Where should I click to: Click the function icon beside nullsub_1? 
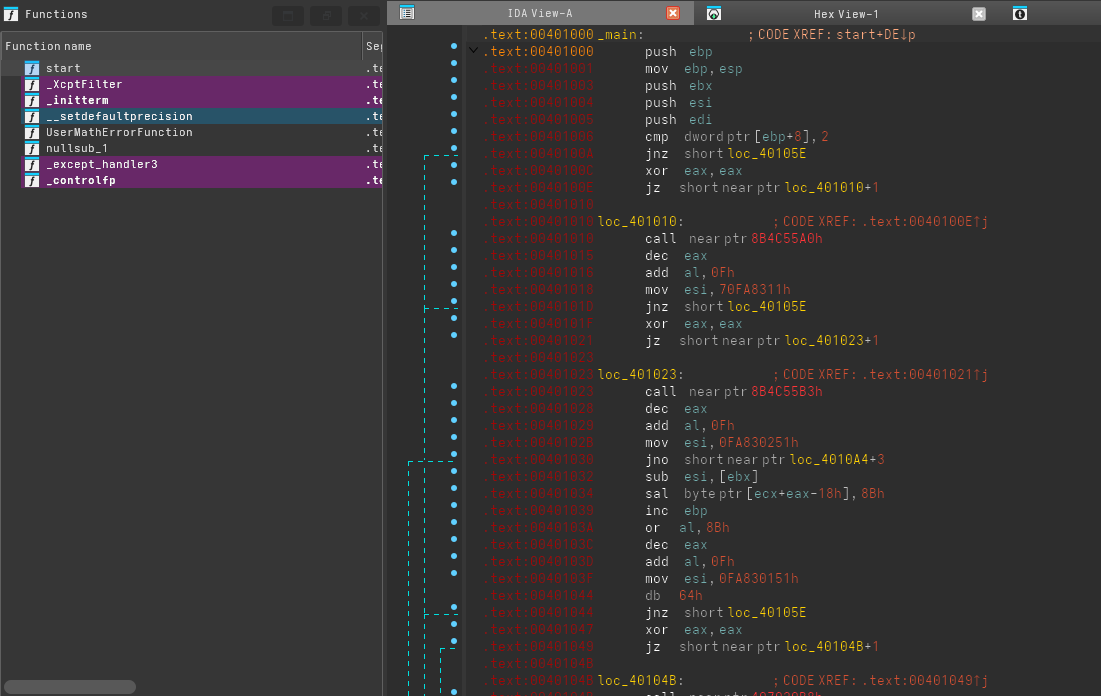click(32, 148)
